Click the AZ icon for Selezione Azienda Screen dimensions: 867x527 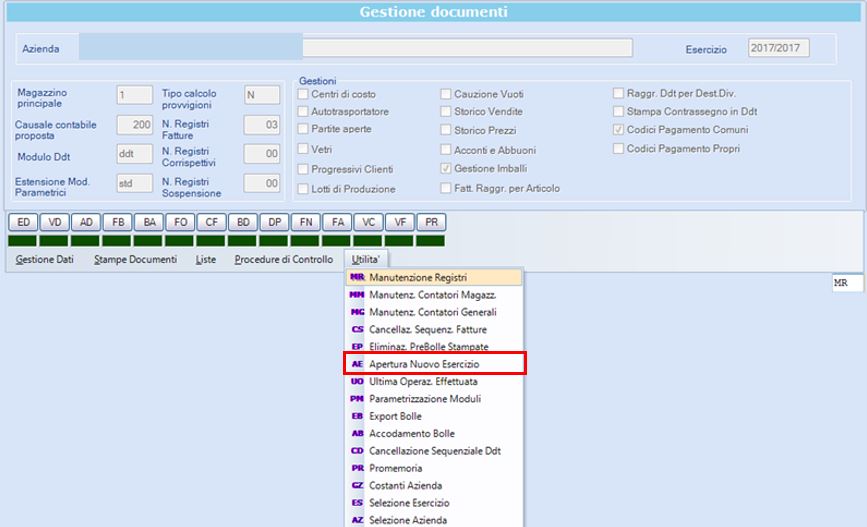click(x=357, y=520)
